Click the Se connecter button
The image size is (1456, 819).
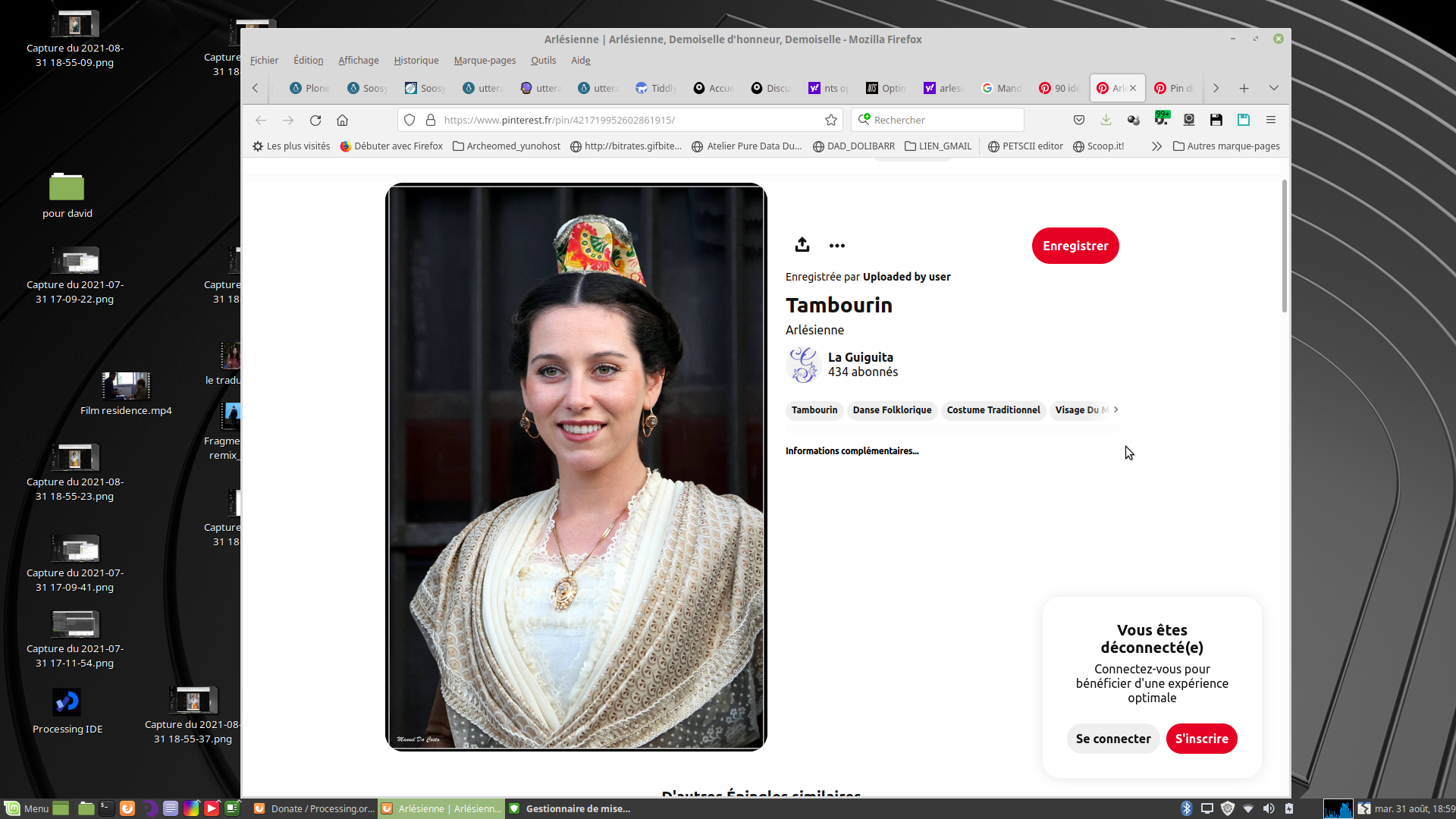point(1112,739)
